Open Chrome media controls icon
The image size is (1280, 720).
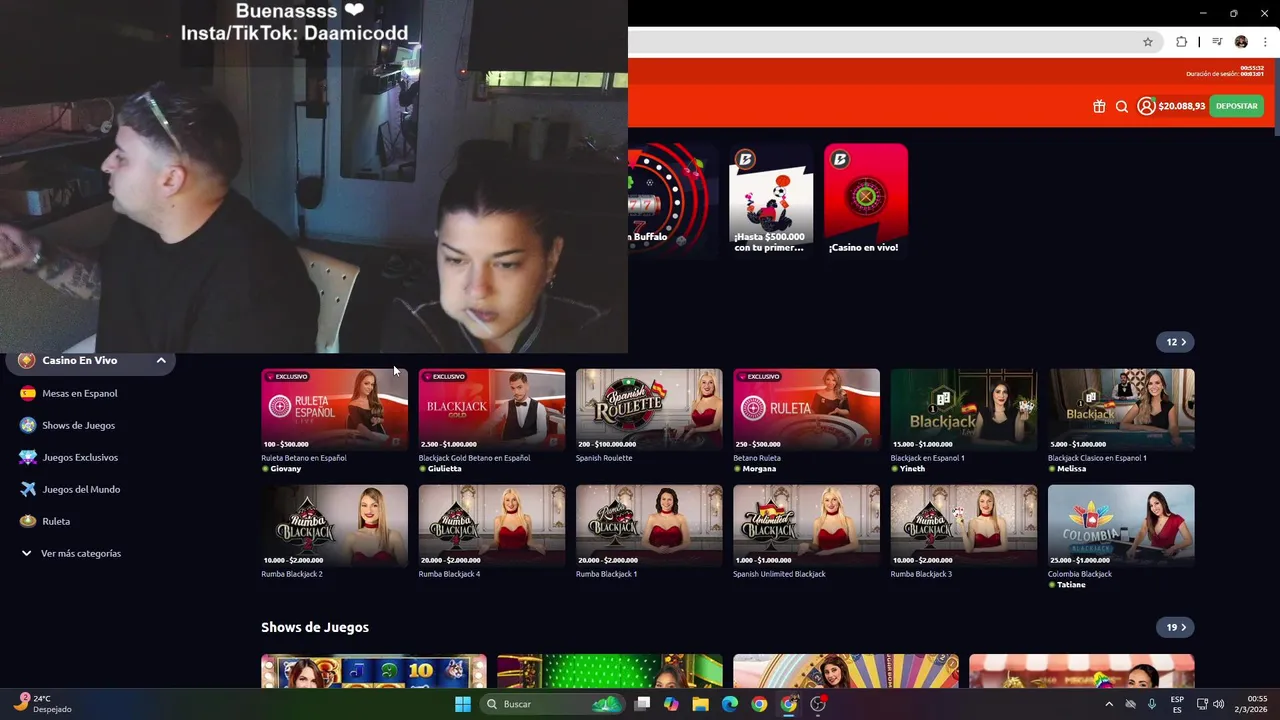point(1217,42)
